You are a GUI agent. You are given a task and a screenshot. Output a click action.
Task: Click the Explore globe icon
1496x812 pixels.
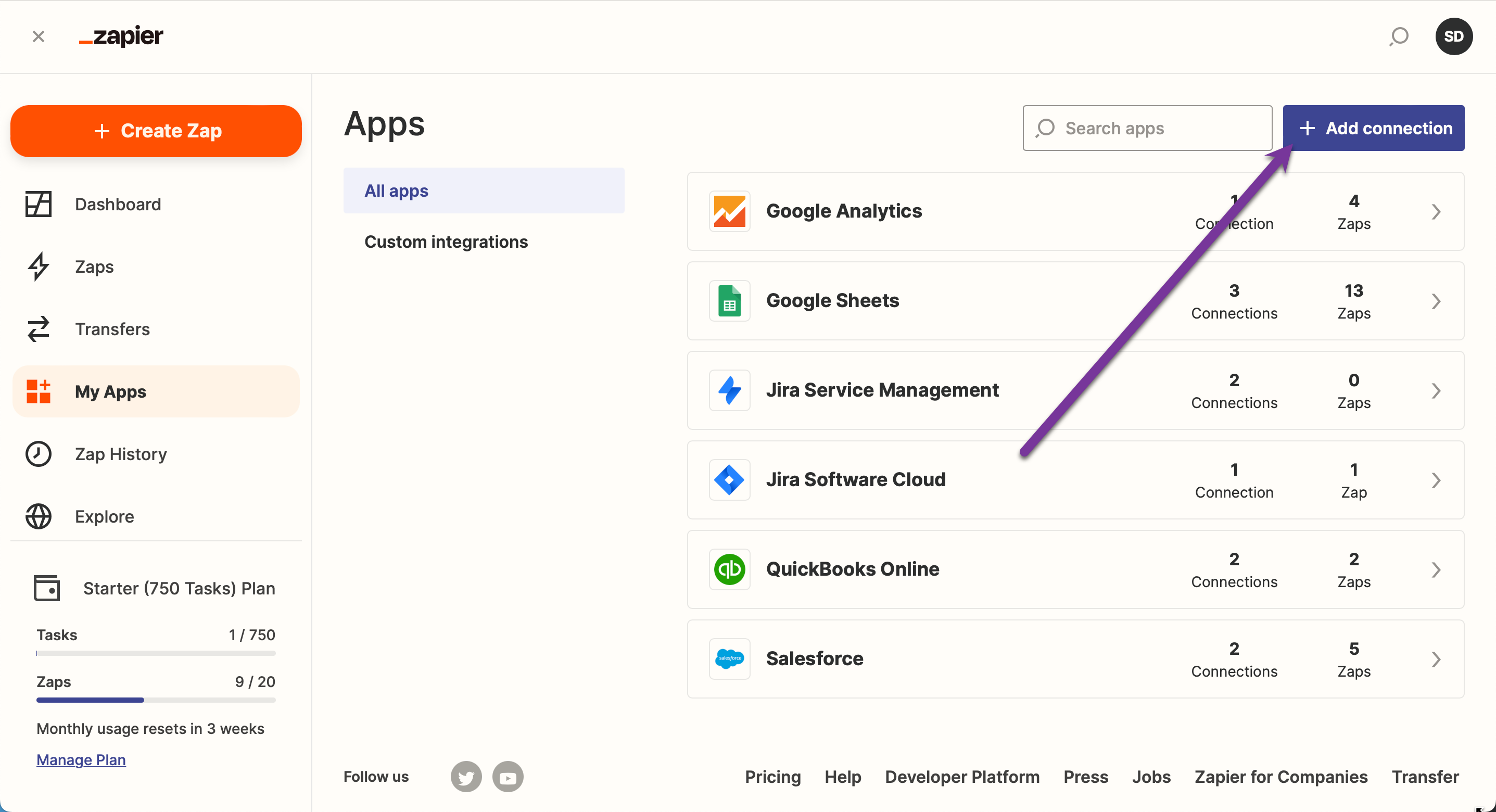(39, 516)
